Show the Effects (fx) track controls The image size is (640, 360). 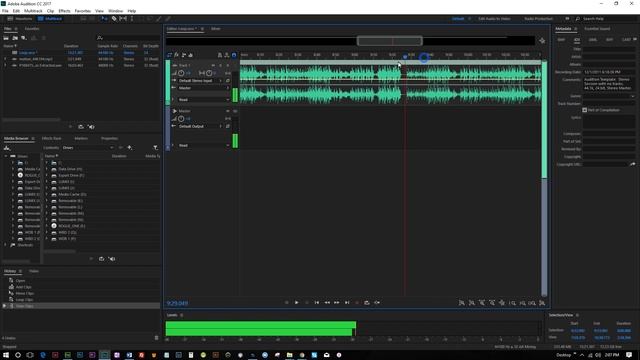coord(176,55)
